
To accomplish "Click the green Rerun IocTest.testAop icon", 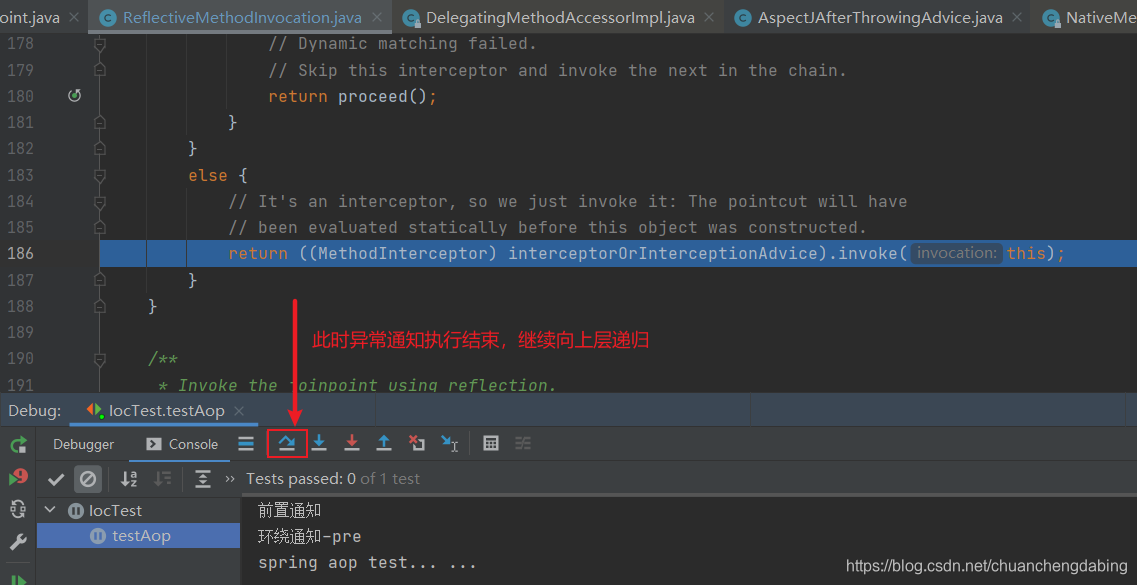I will pyautogui.click(x=17, y=444).
